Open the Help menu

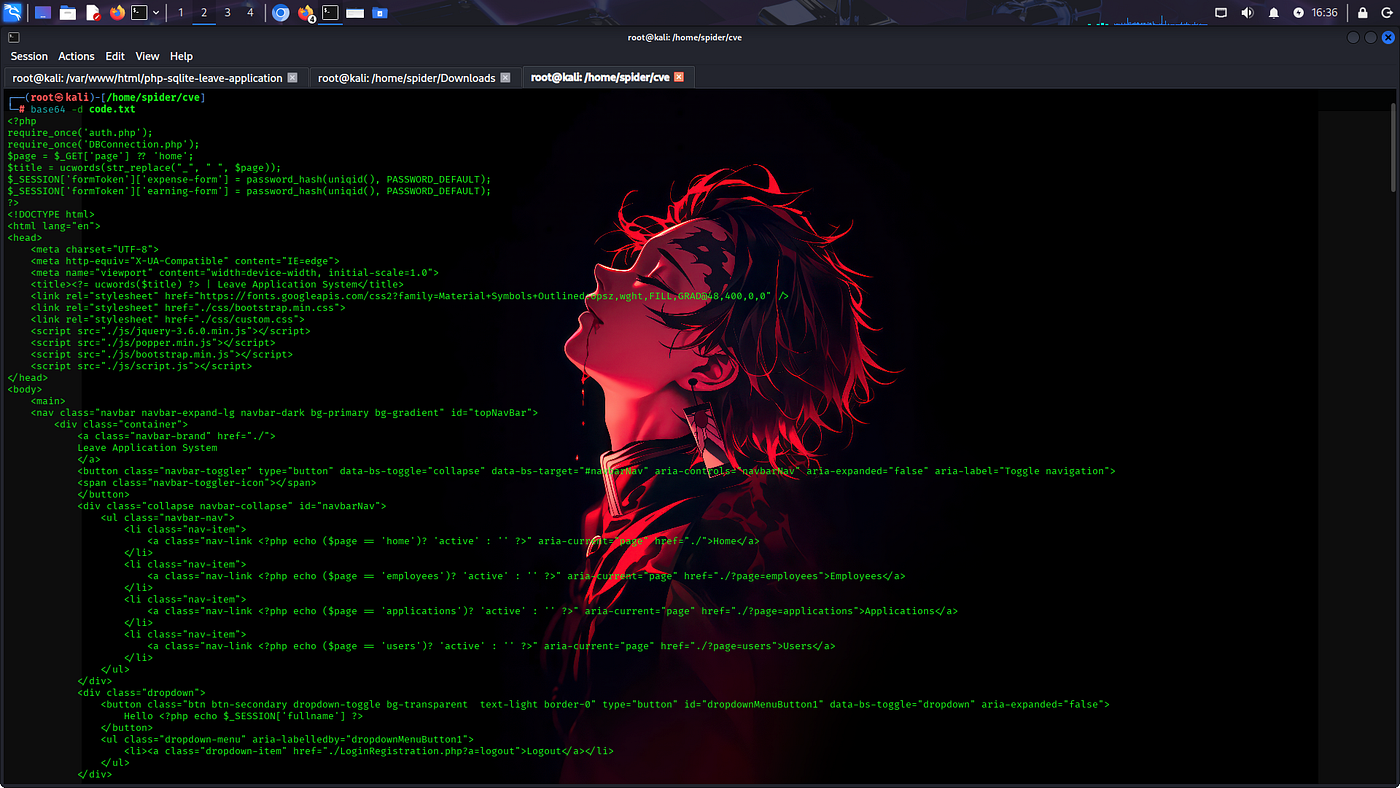pyautogui.click(x=181, y=57)
